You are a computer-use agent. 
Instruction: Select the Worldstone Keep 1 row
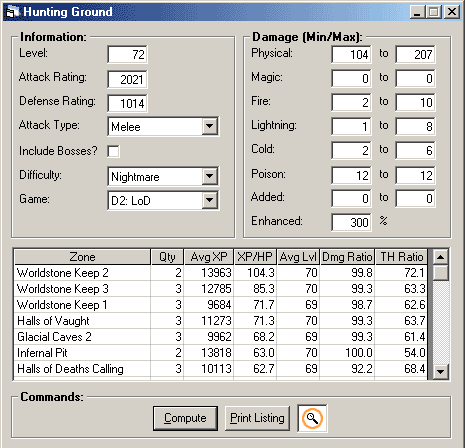221,305
